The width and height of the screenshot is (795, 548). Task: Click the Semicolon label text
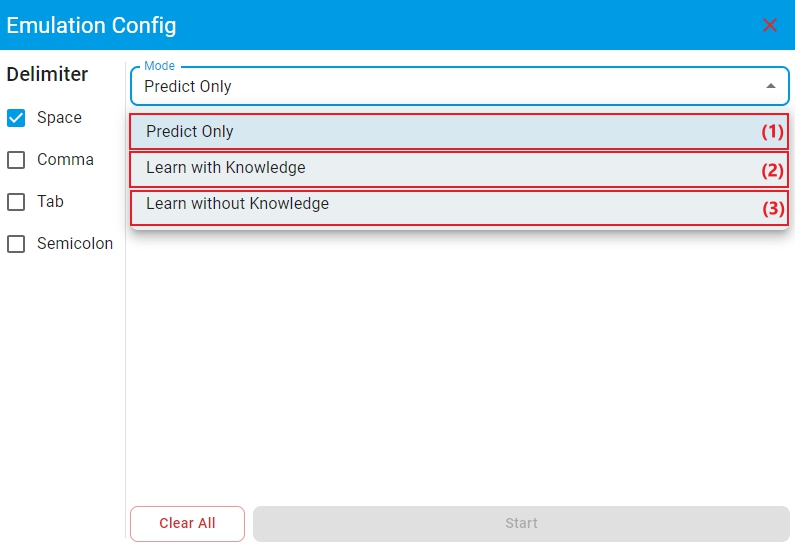(75, 244)
